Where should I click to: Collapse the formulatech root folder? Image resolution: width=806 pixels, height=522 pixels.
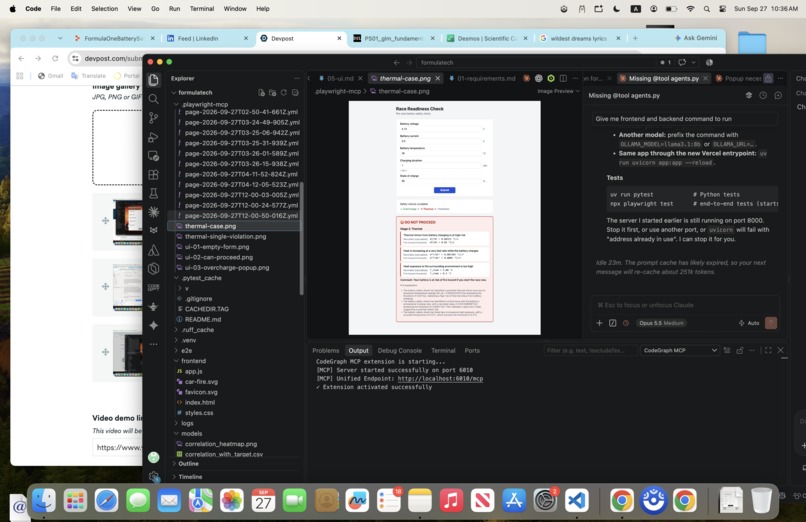tap(174, 92)
